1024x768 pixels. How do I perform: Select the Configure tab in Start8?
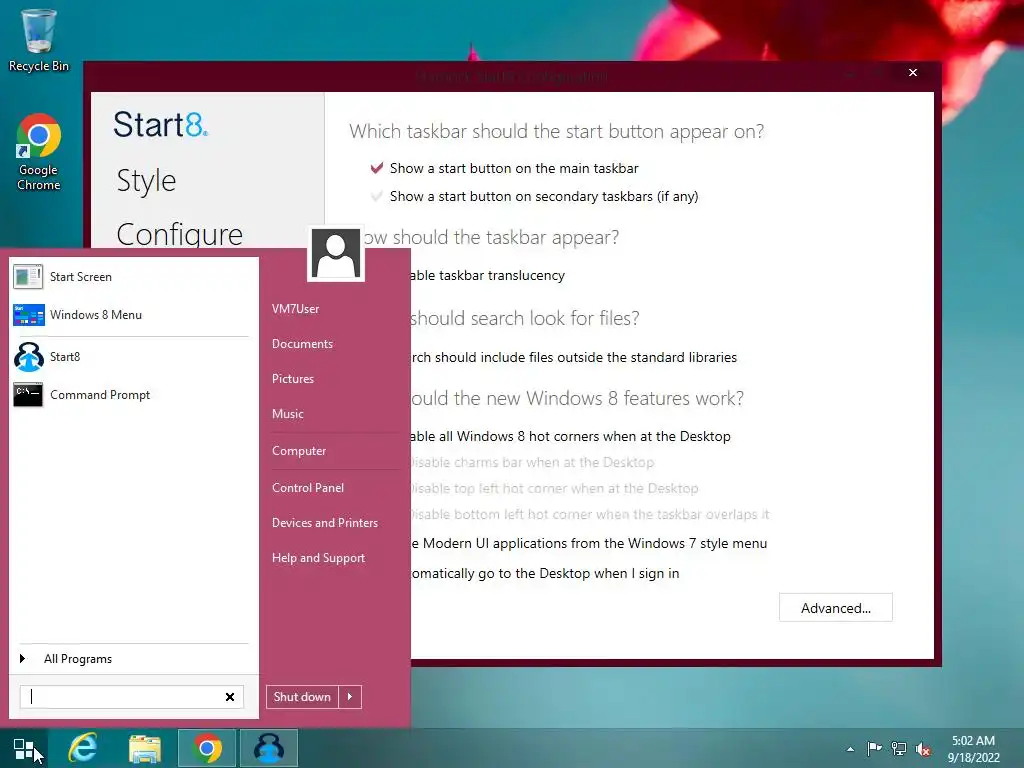(x=180, y=234)
